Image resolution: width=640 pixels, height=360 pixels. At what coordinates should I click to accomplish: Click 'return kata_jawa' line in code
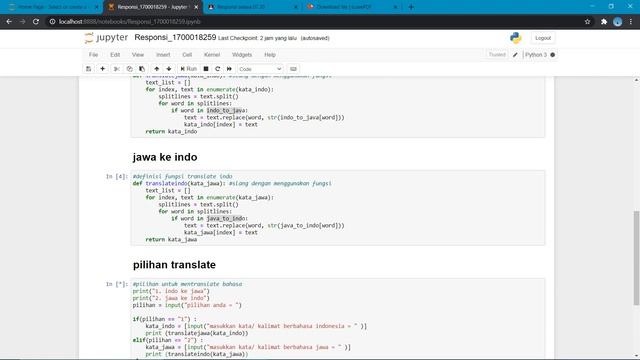point(171,240)
